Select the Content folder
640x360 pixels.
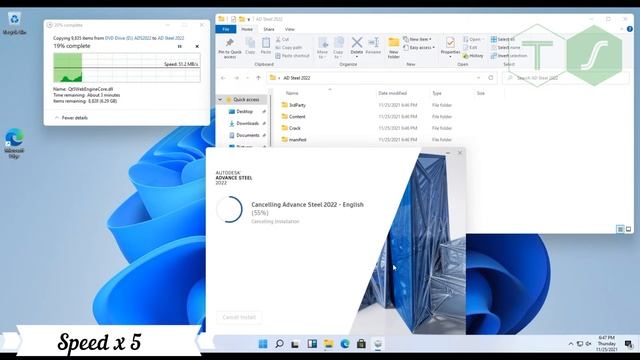coord(297,116)
